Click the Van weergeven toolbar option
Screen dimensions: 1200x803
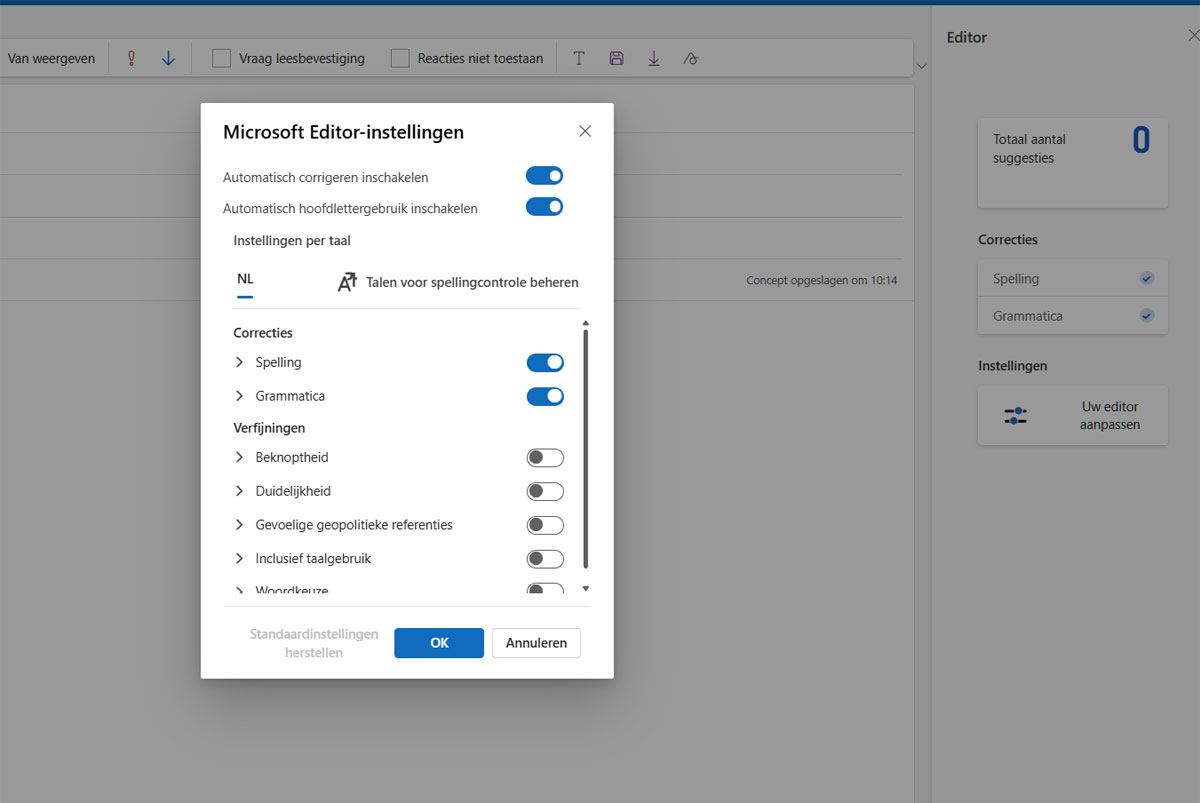tap(51, 58)
